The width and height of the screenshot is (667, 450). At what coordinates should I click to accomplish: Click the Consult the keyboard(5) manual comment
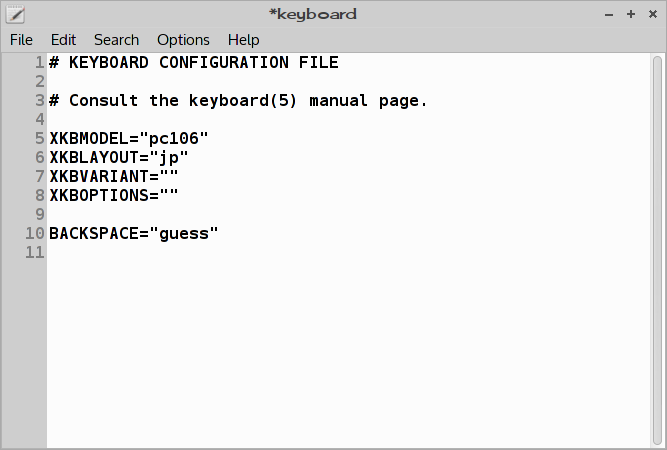[238, 101]
